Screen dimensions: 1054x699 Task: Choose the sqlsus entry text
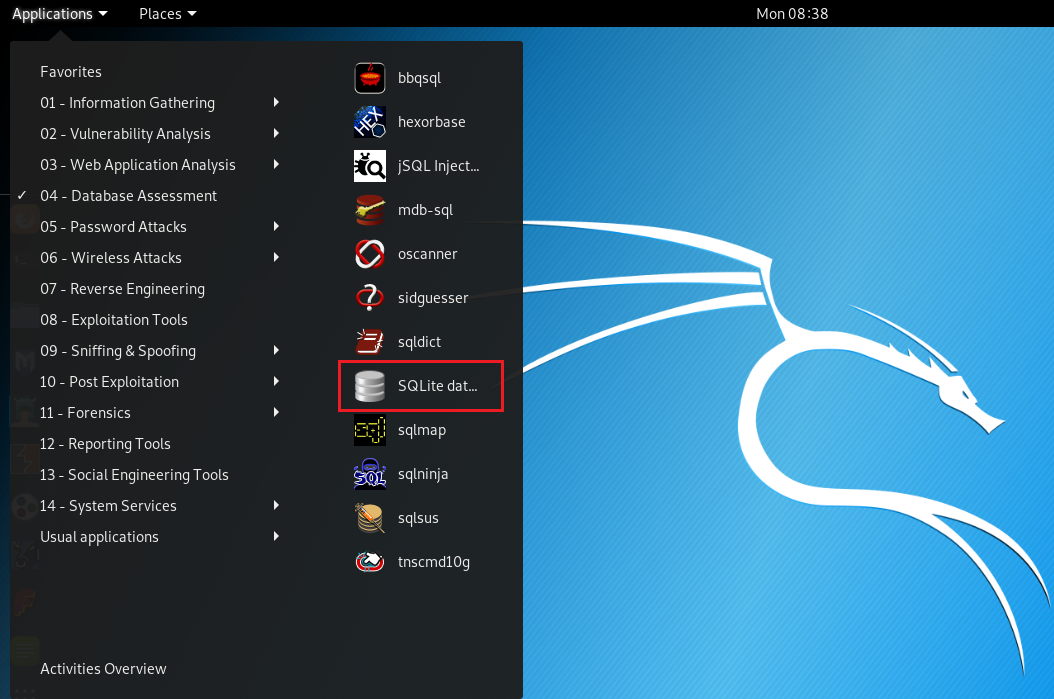point(418,518)
